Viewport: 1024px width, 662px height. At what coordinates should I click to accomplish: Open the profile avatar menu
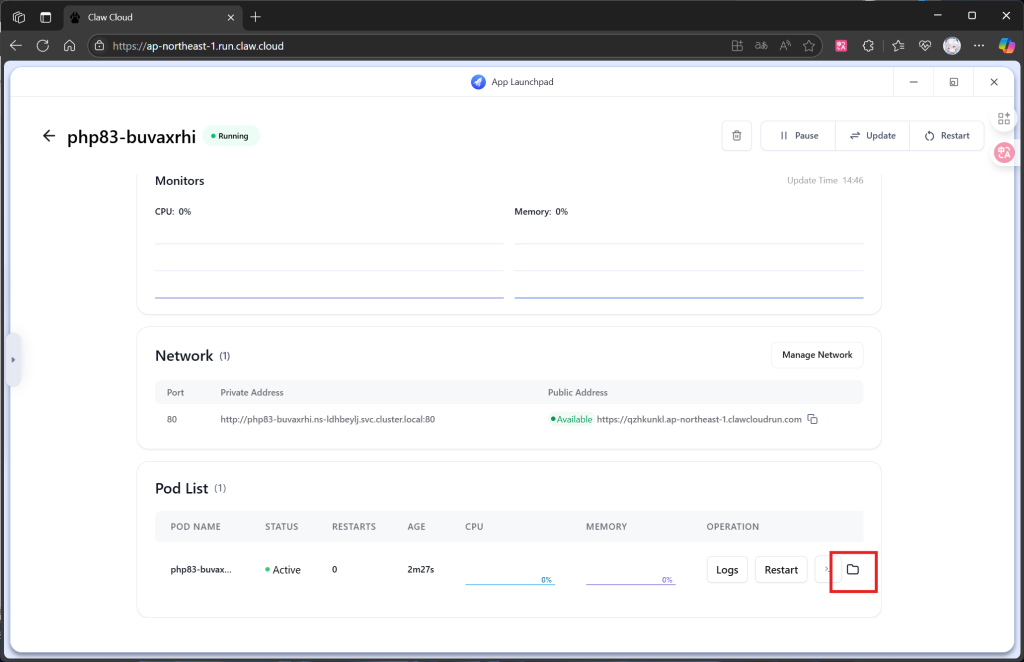tap(952, 46)
